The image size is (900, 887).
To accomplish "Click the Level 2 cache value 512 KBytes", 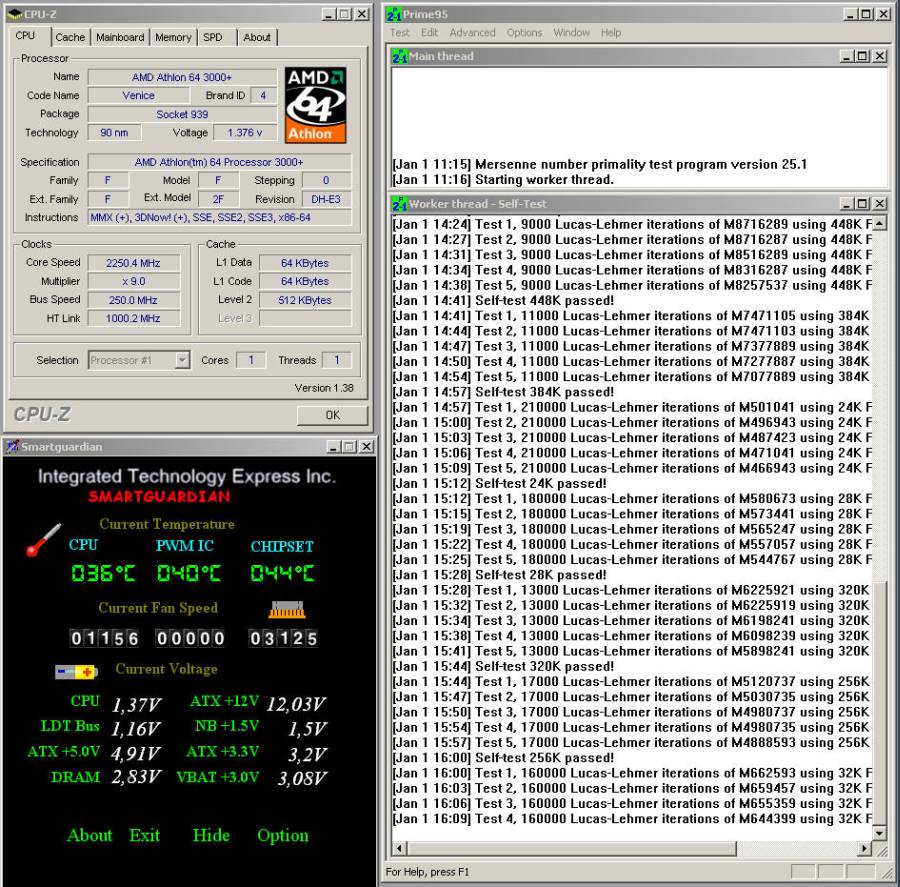I will click(305, 300).
